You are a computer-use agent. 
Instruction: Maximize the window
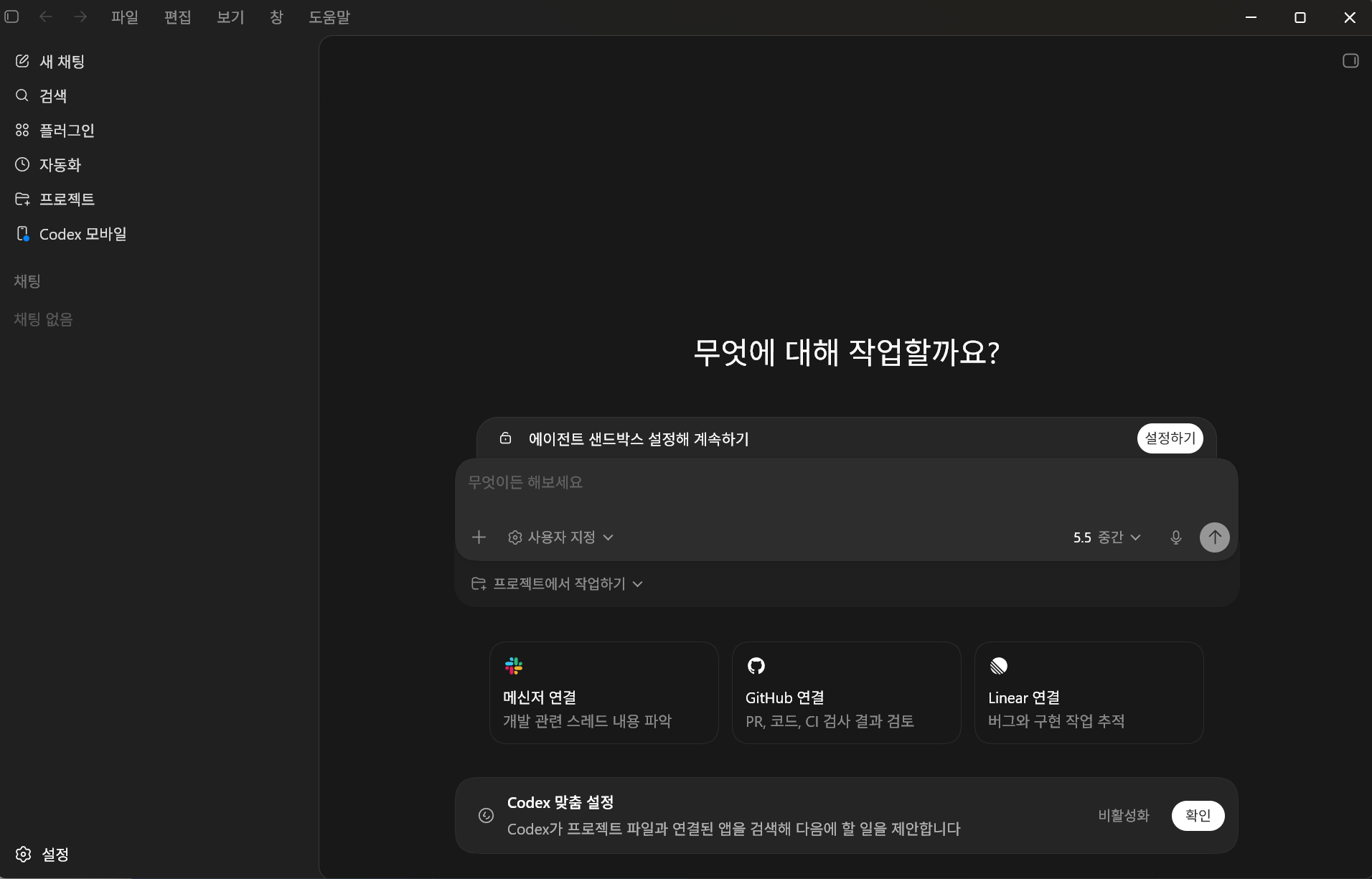pyautogui.click(x=1300, y=17)
